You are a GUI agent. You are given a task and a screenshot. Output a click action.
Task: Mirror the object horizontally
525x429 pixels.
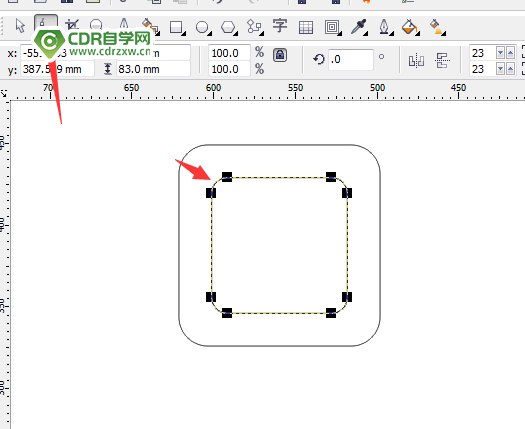point(416,61)
